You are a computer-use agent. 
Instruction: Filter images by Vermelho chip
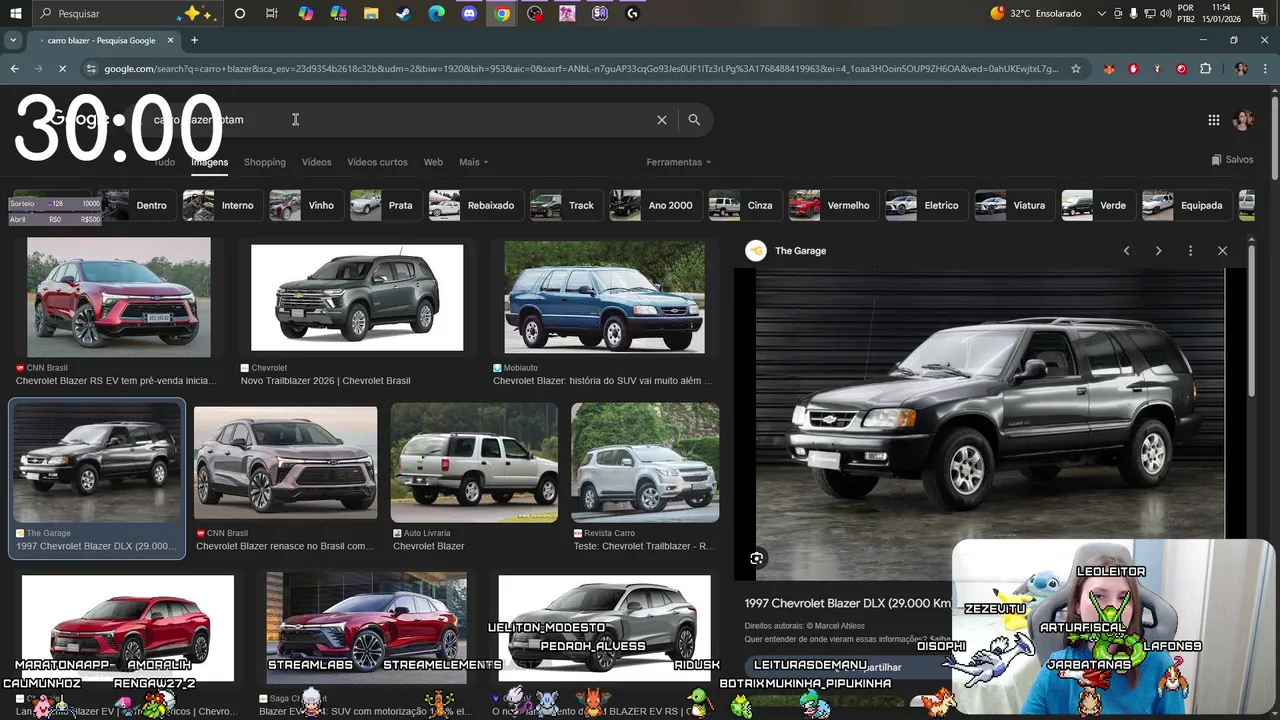(833, 205)
